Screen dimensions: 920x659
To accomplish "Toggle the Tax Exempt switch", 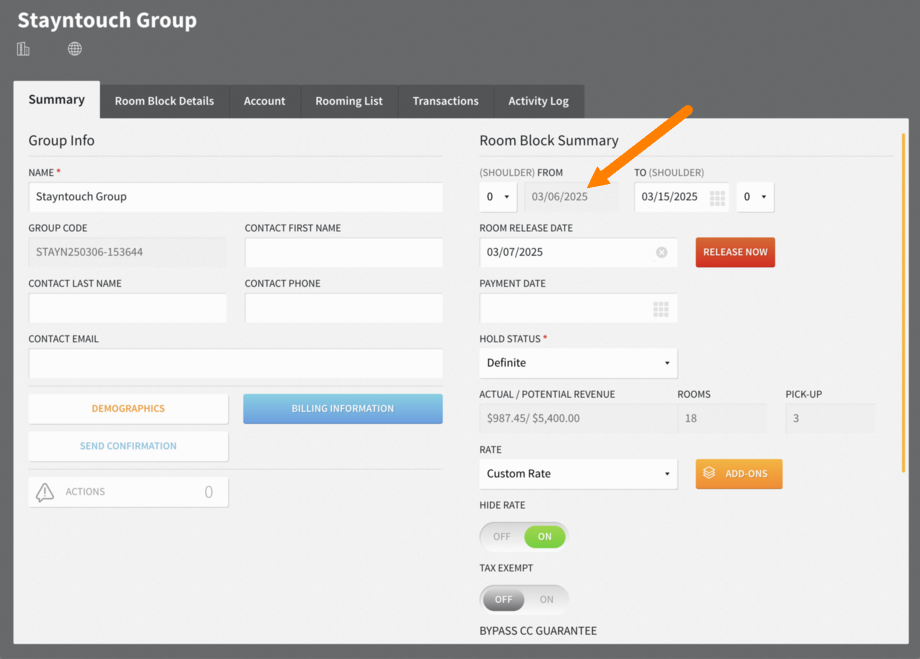I will (523, 599).
